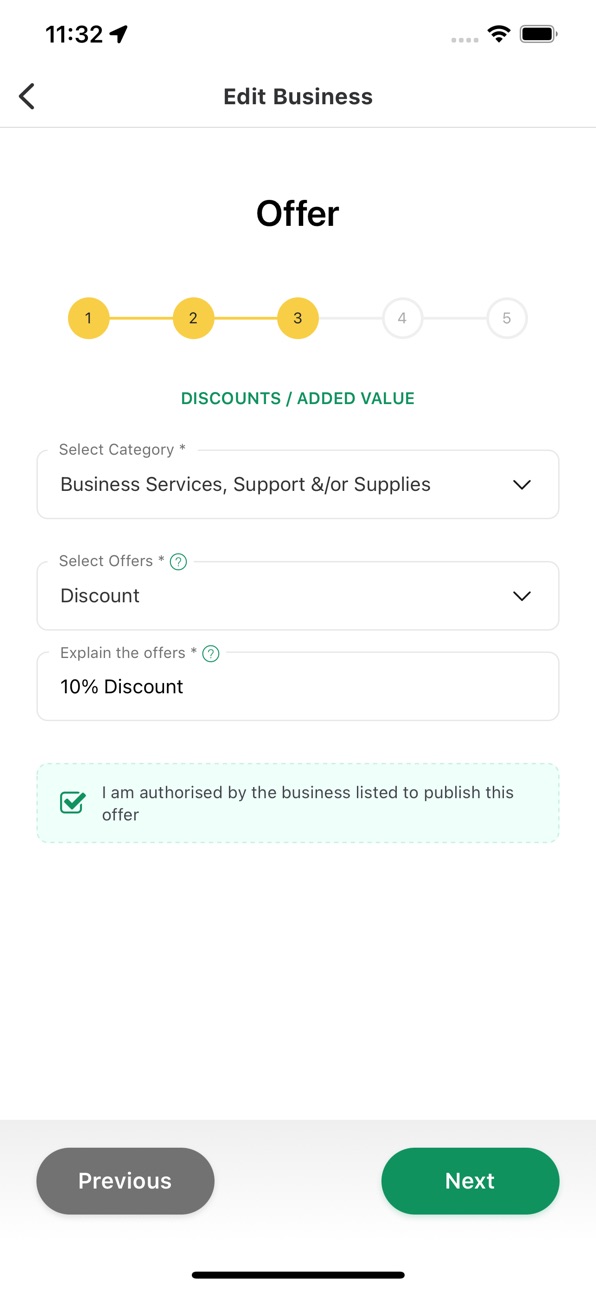Go to step 4 circle
The width and height of the screenshot is (596, 1290).
(402, 318)
